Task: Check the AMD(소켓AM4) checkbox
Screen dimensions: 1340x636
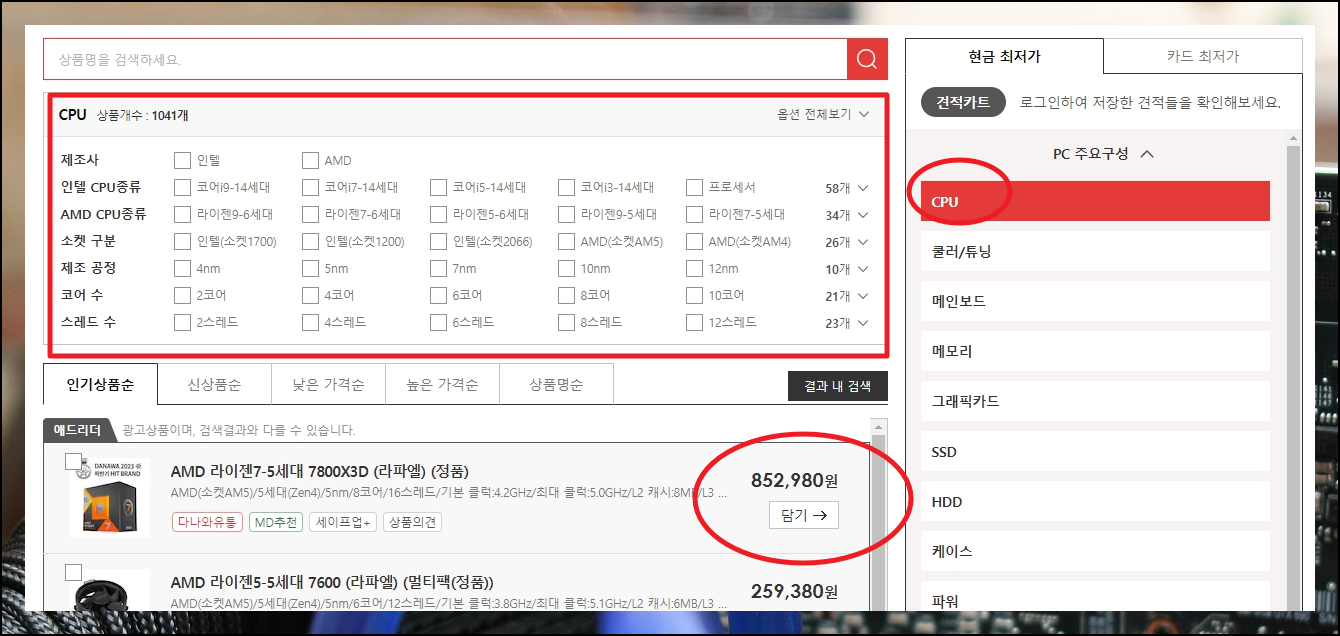Action: coord(694,241)
